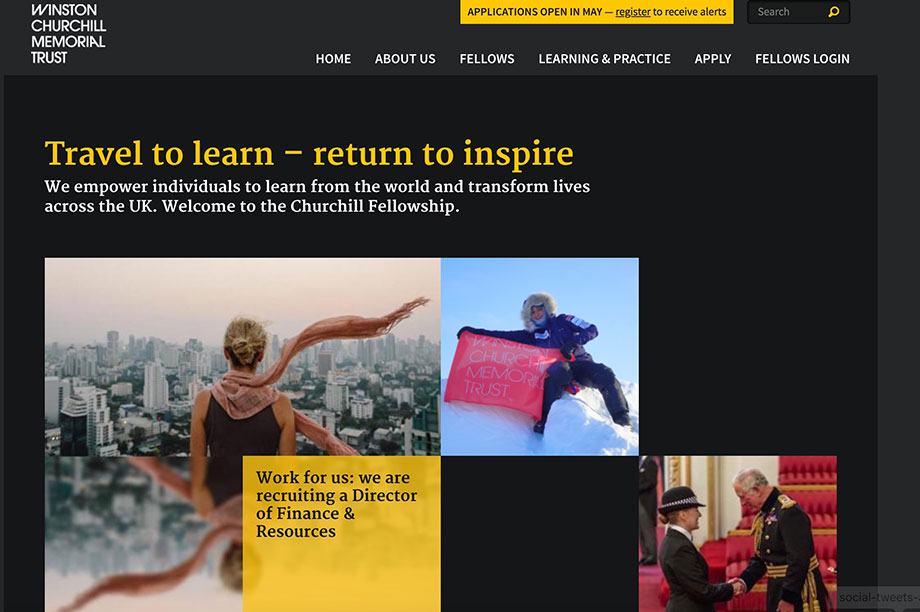This screenshot has height=612, width=920.
Task: Click the empty dark tile beside yellow box
Action: pyautogui.click(x=540, y=534)
